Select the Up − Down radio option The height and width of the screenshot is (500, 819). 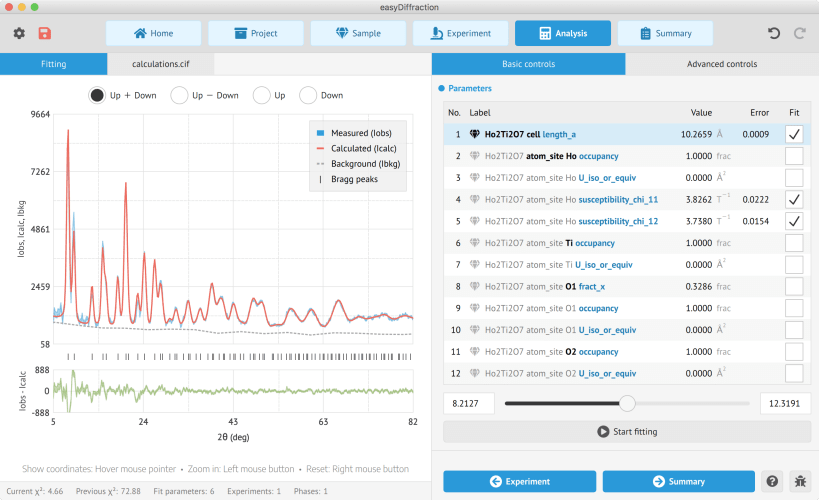179,96
